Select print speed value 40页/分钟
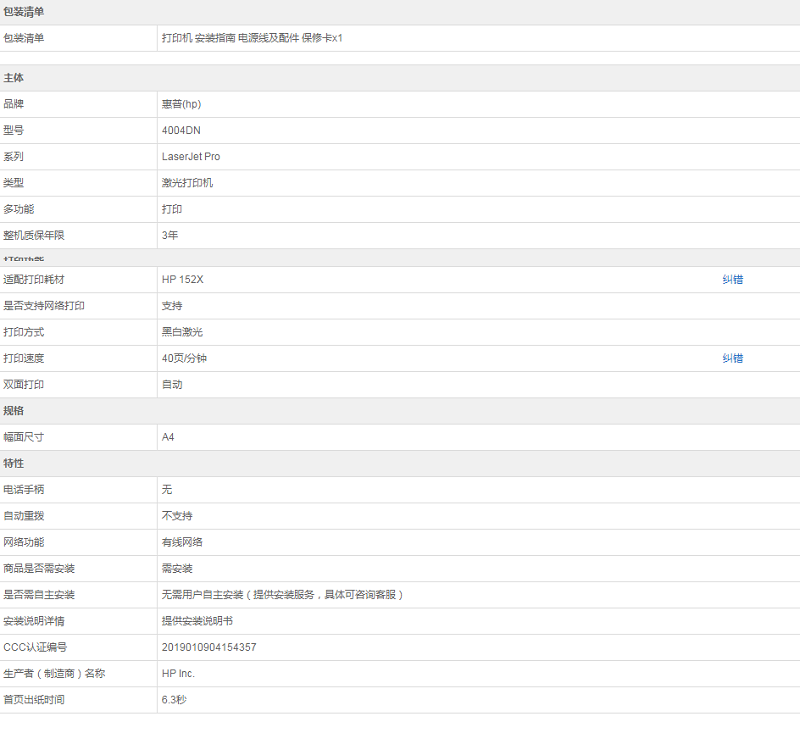Viewport: 800px width, 741px height. pos(184,358)
